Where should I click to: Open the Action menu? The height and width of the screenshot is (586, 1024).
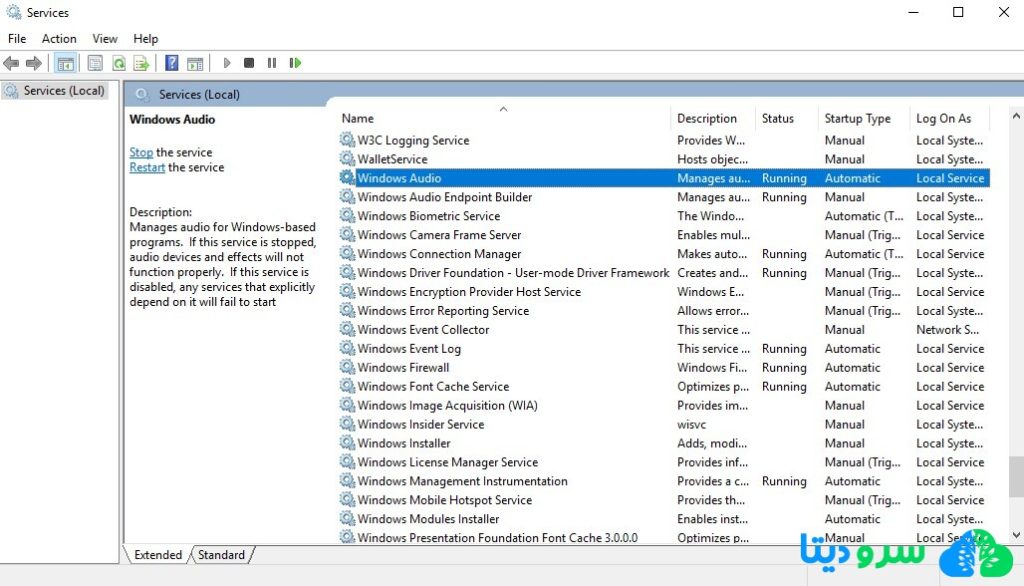click(x=59, y=39)
